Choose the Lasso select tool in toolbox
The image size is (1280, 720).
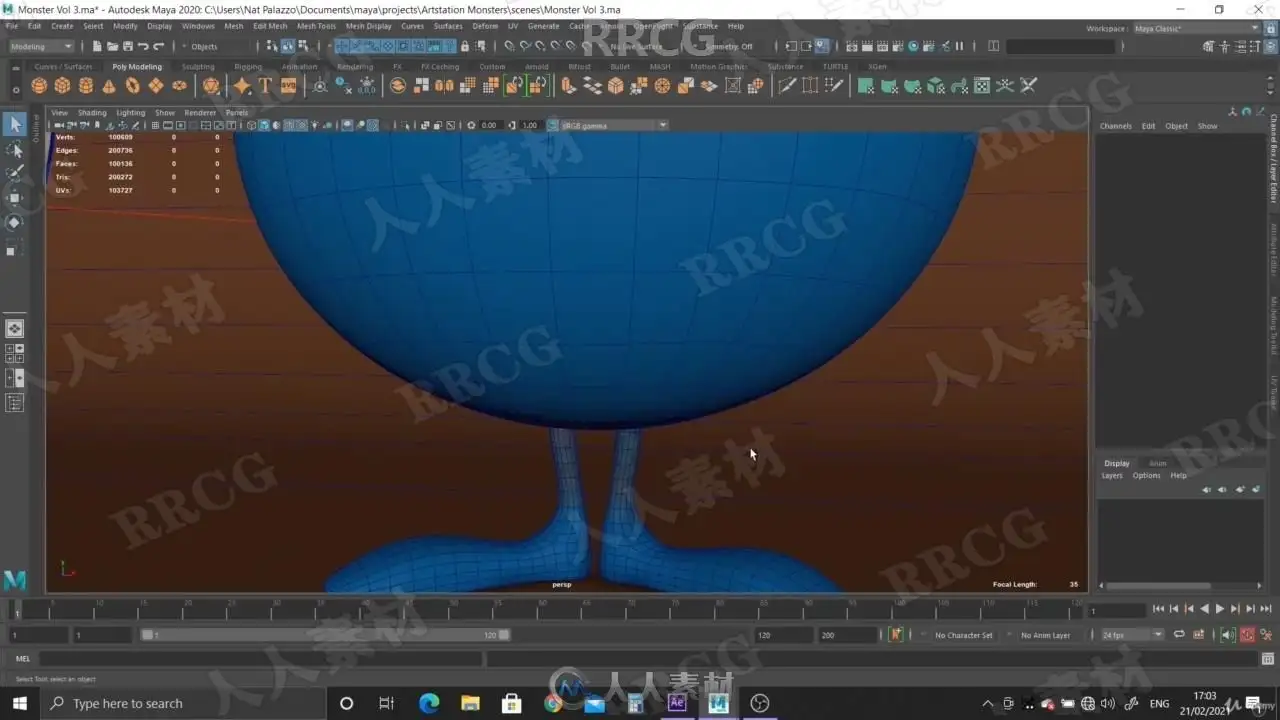point(15,150)
